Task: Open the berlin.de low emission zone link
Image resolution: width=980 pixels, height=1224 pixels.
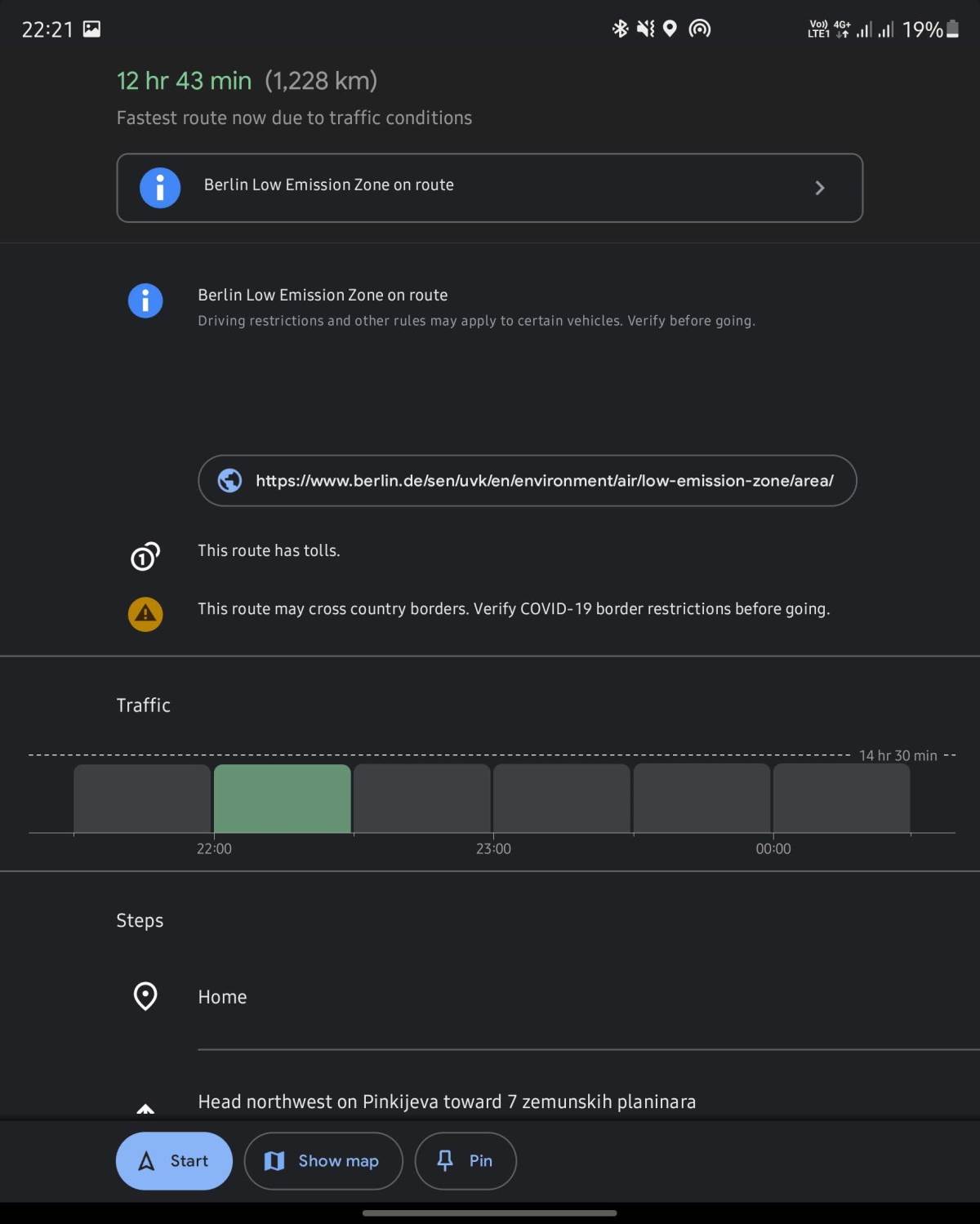Action: 527,481
